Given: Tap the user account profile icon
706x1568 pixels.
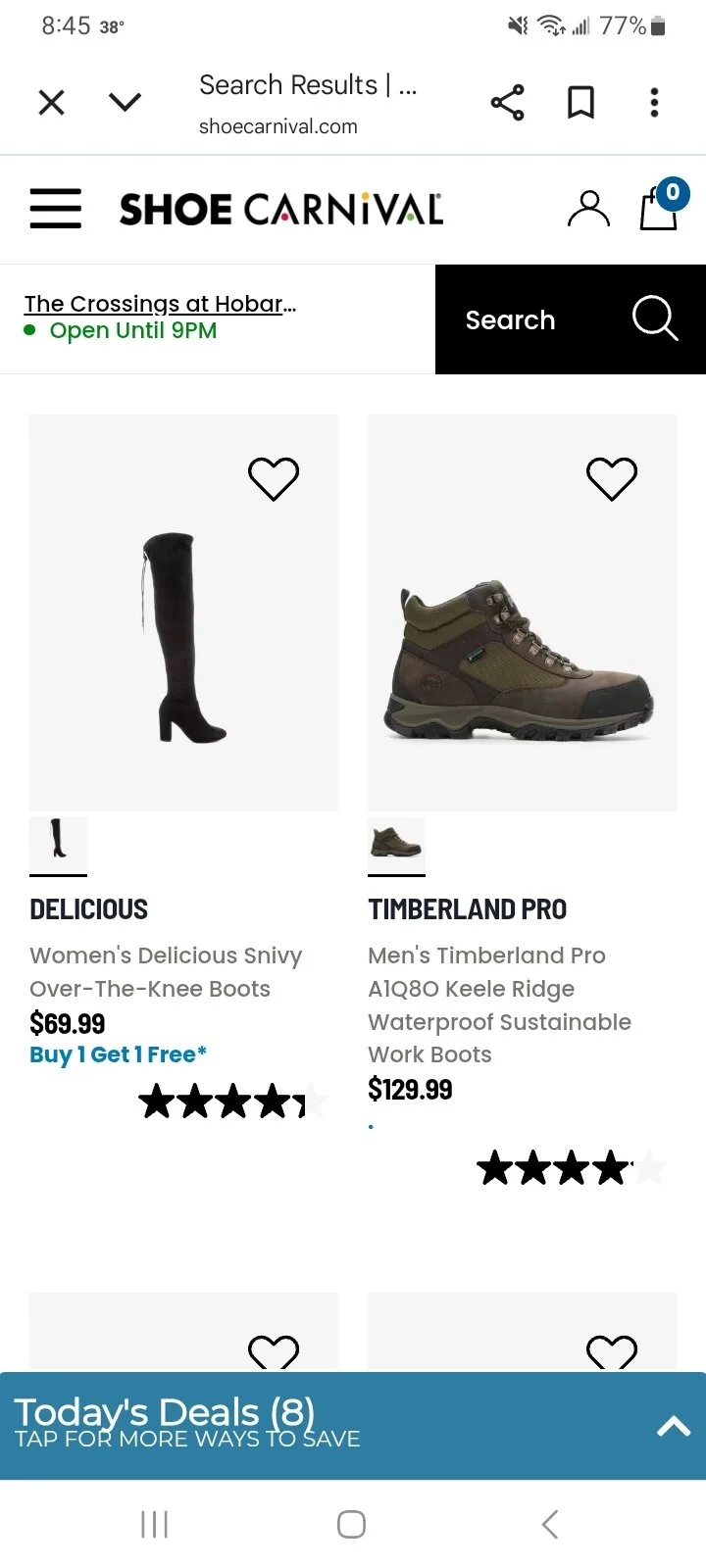Looking at the screenshot, I should pos(588,209).
